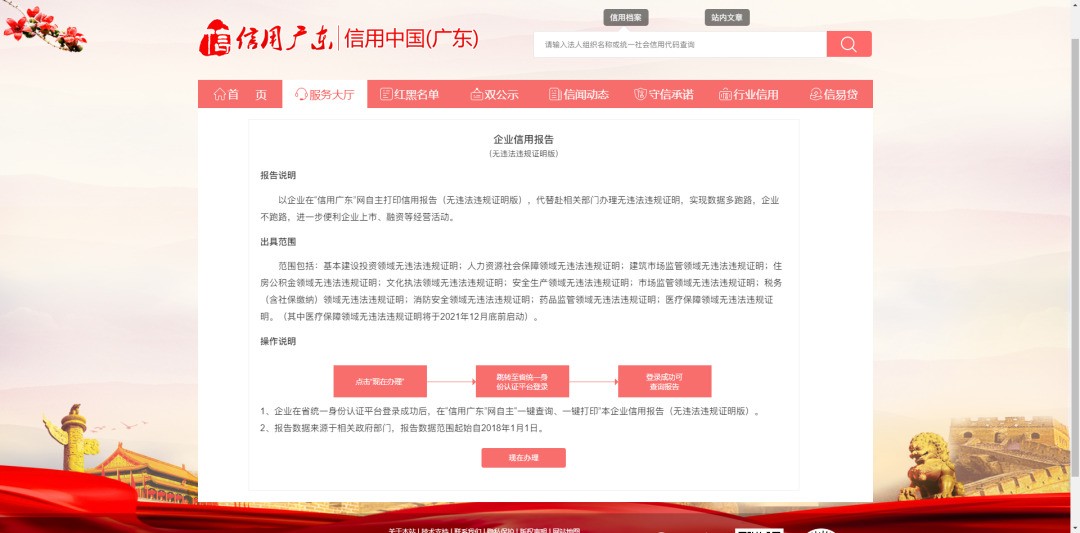Click the headset icon beside 服务大厅
The image size is (1080, 533).
pyautogui.click(x=301, y=95)
